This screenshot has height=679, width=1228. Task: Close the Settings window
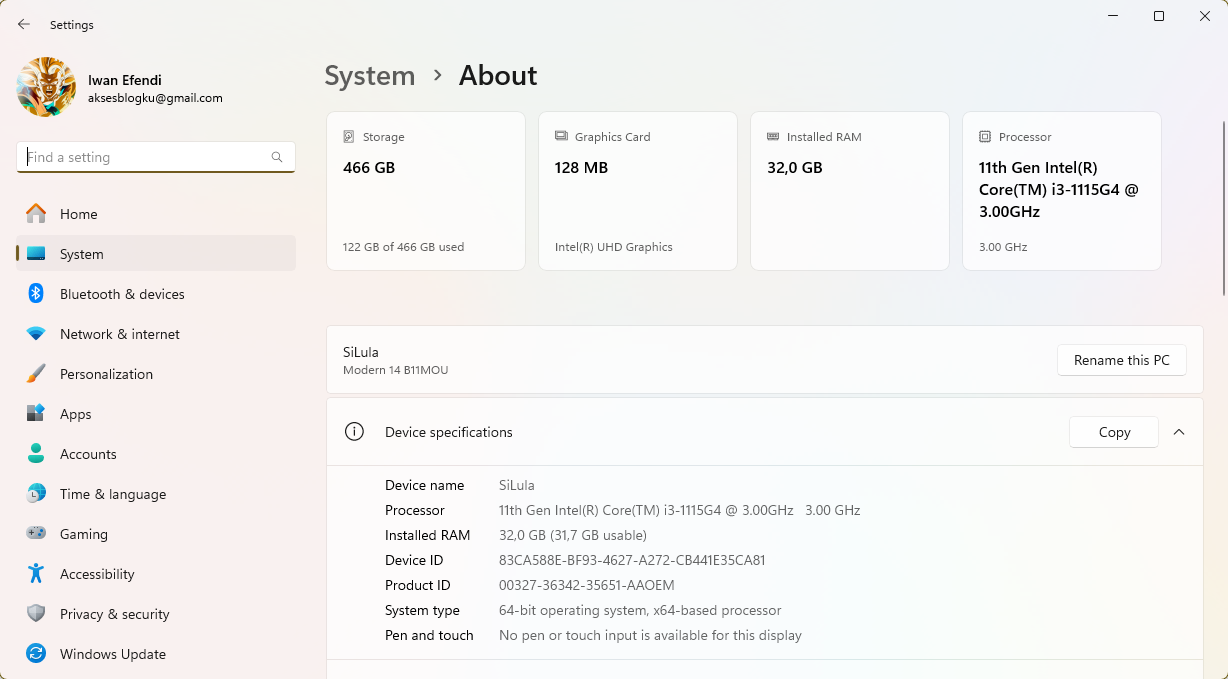tap(1205, 16)
